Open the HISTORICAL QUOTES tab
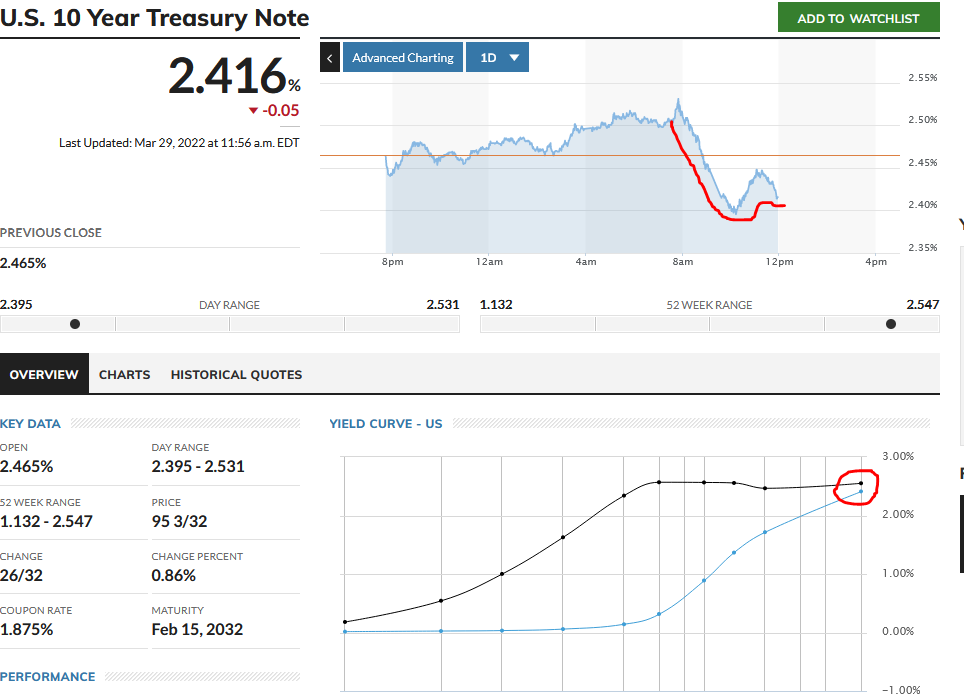 point(236,374)
